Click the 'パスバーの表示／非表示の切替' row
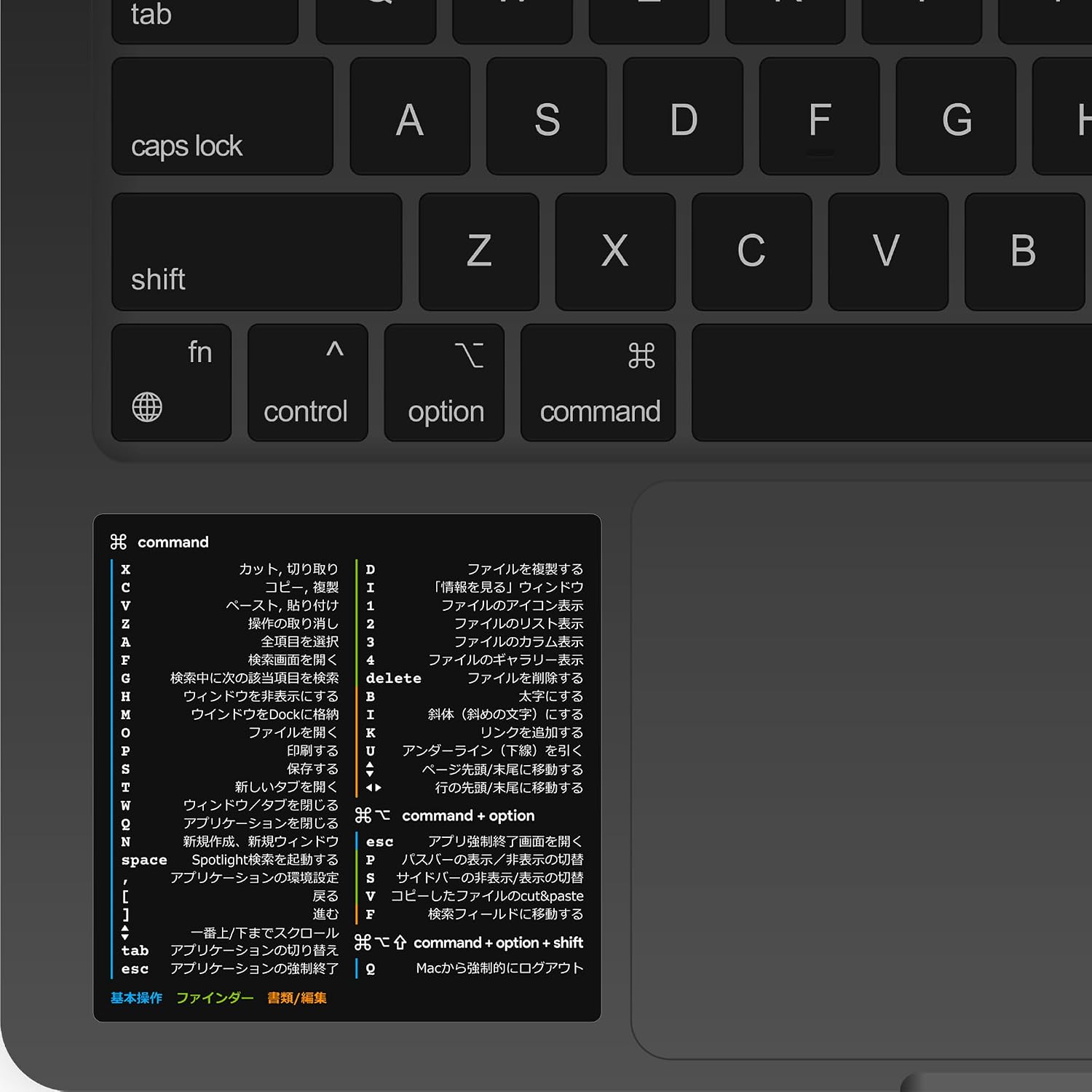Viewport: 1092px width, 1092px height. click(475, 860)
